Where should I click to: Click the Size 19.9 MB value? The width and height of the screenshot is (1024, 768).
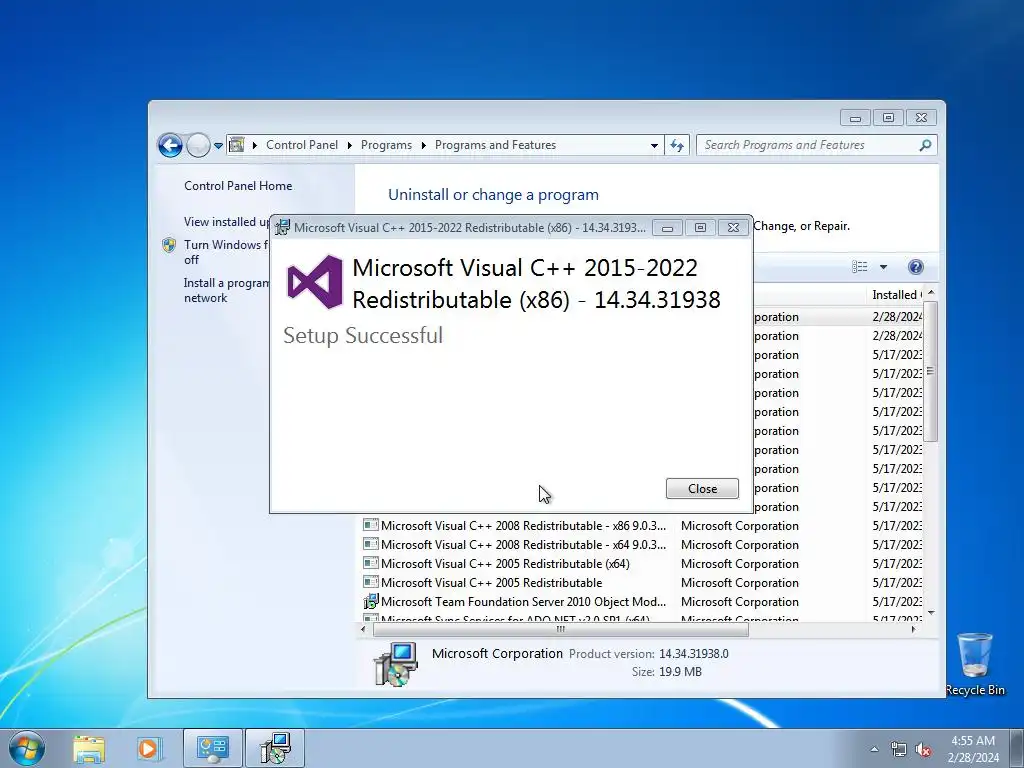tap(680, 671)
